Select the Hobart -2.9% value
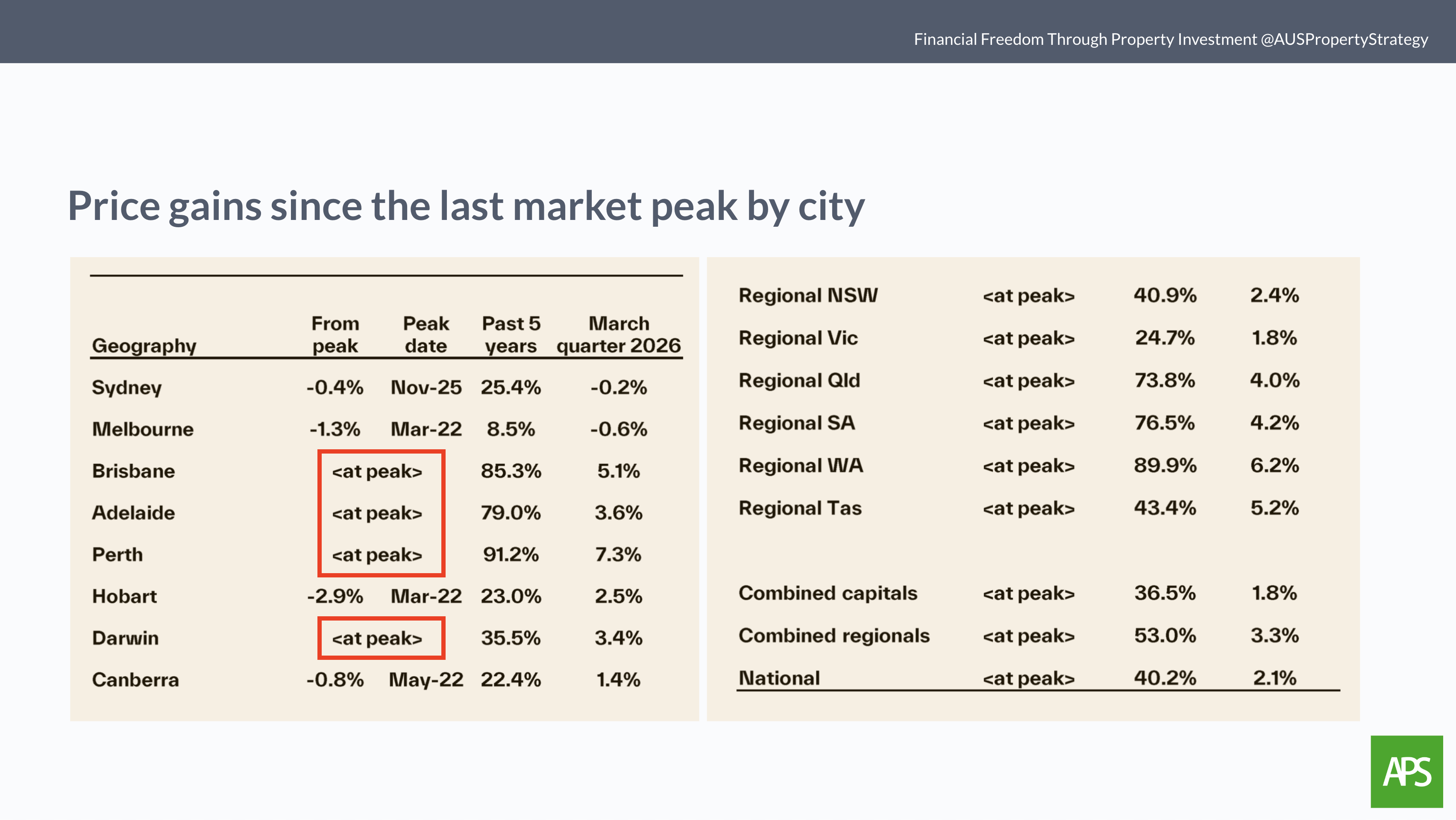Viewport: 1456px width, 820px height. coord(335,596)
